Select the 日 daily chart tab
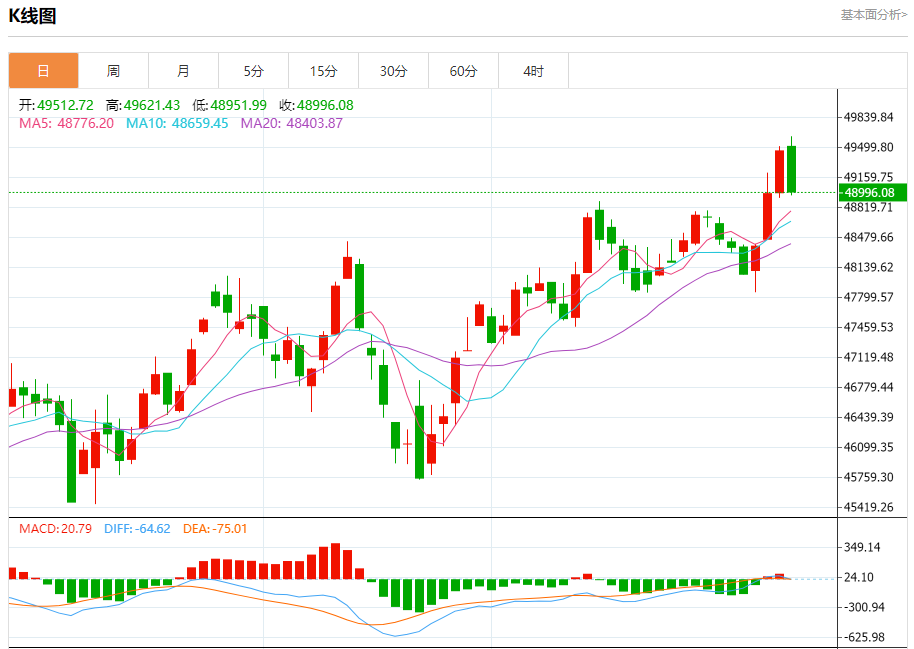This screenshot has width=914, height=649. click(x=44, y=71)
